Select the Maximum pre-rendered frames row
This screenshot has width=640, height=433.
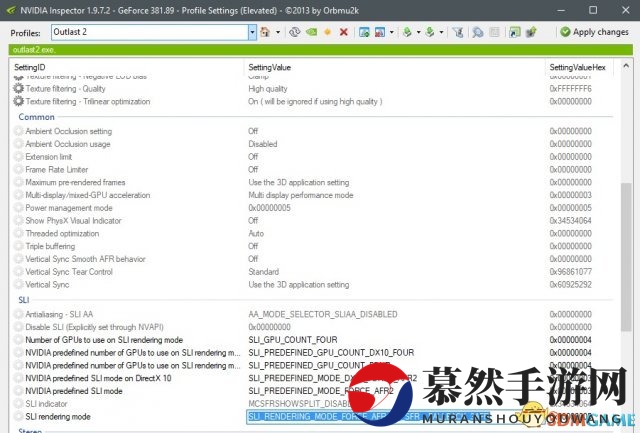(312, 182)
